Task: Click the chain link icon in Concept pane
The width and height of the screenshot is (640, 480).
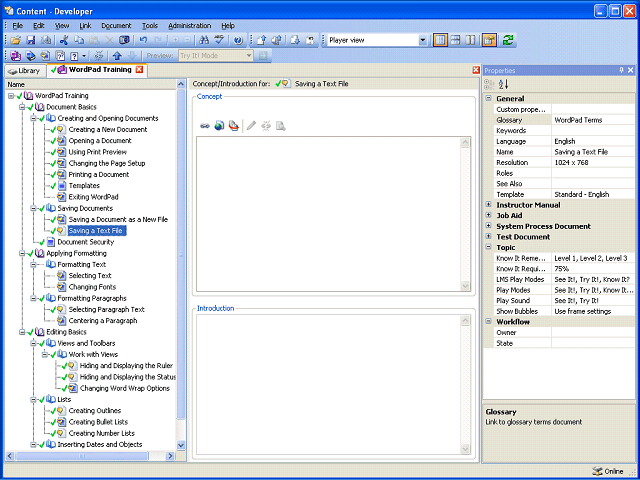Action: (205, 126)
